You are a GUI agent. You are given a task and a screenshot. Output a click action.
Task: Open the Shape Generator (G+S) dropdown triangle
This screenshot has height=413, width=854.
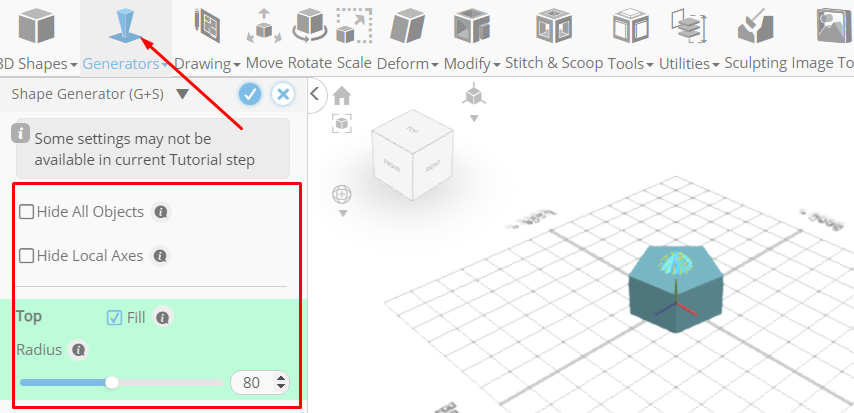[x=182, y=94]
